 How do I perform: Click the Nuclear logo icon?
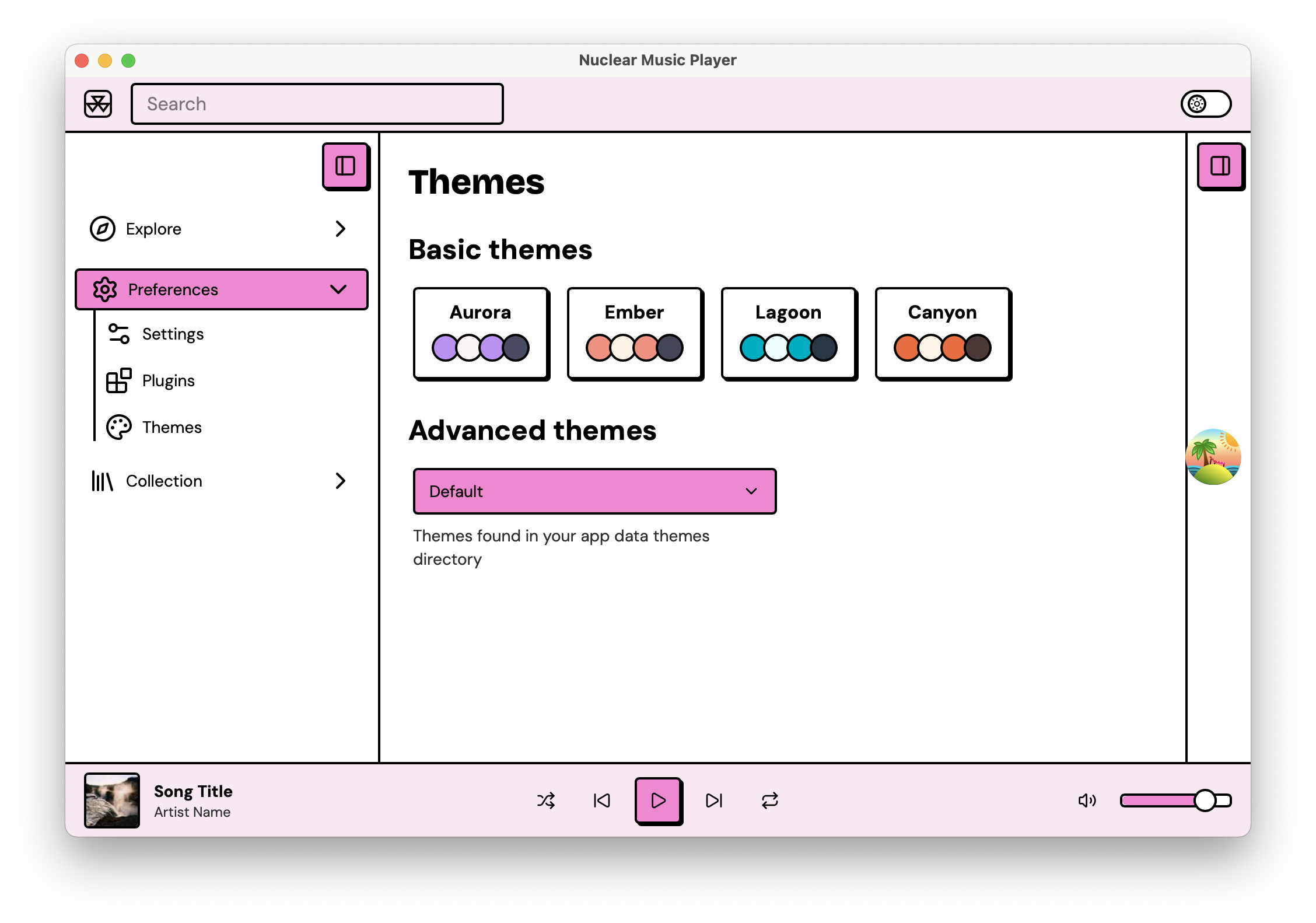coord(98,104)
